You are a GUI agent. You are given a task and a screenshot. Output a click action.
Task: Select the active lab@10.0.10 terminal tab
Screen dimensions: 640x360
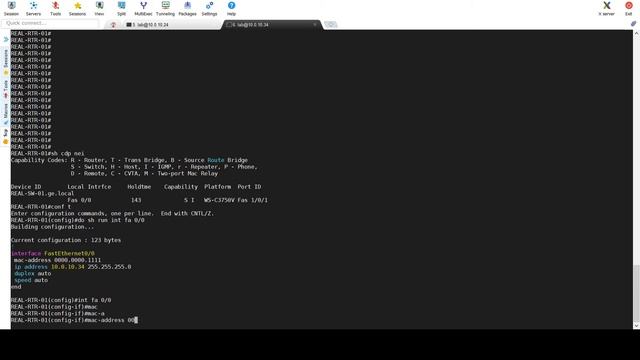[x=271, y=25]
